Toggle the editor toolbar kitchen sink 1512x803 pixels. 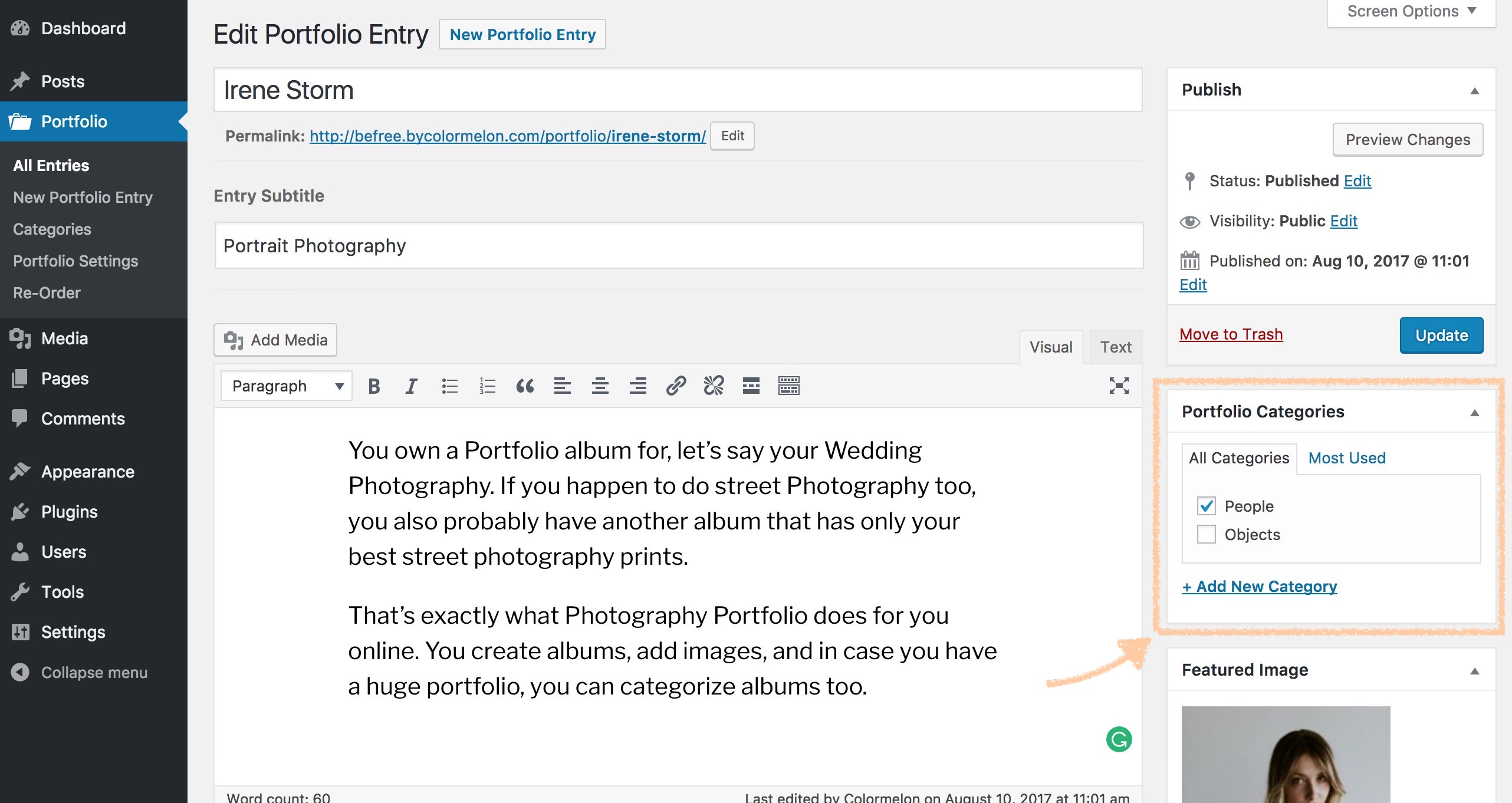point(788,386)
